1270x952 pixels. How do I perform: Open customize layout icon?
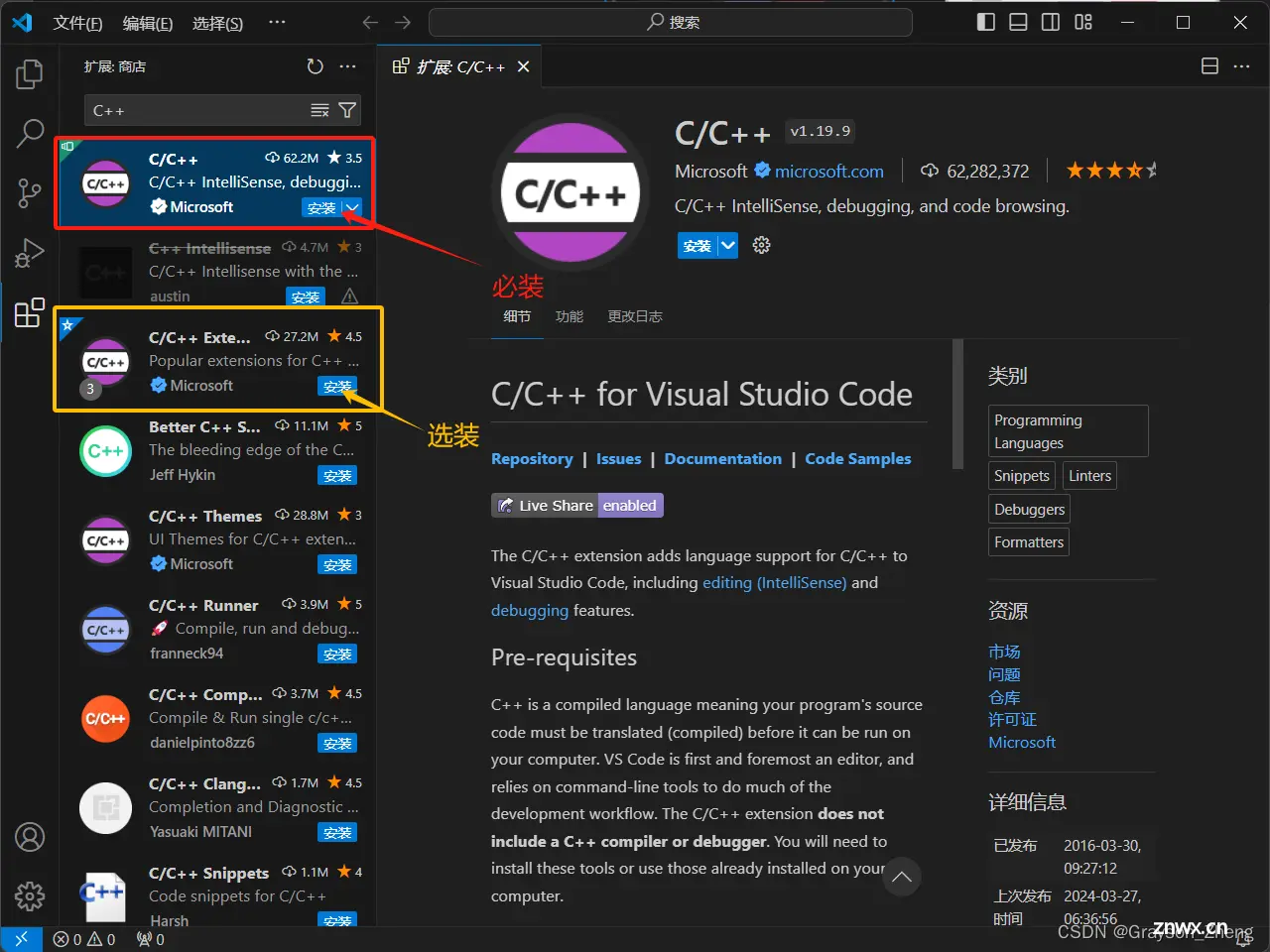1083,22
